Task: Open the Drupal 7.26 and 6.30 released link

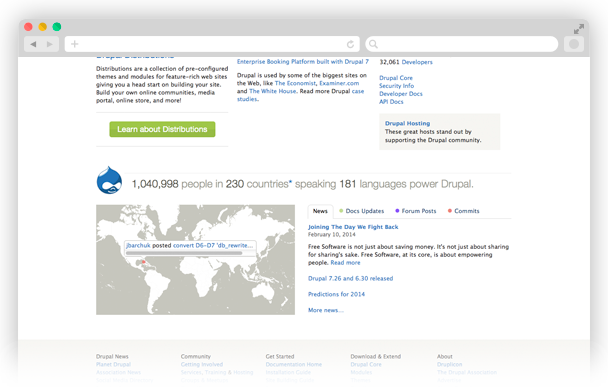Action: [x=351, y=278]
